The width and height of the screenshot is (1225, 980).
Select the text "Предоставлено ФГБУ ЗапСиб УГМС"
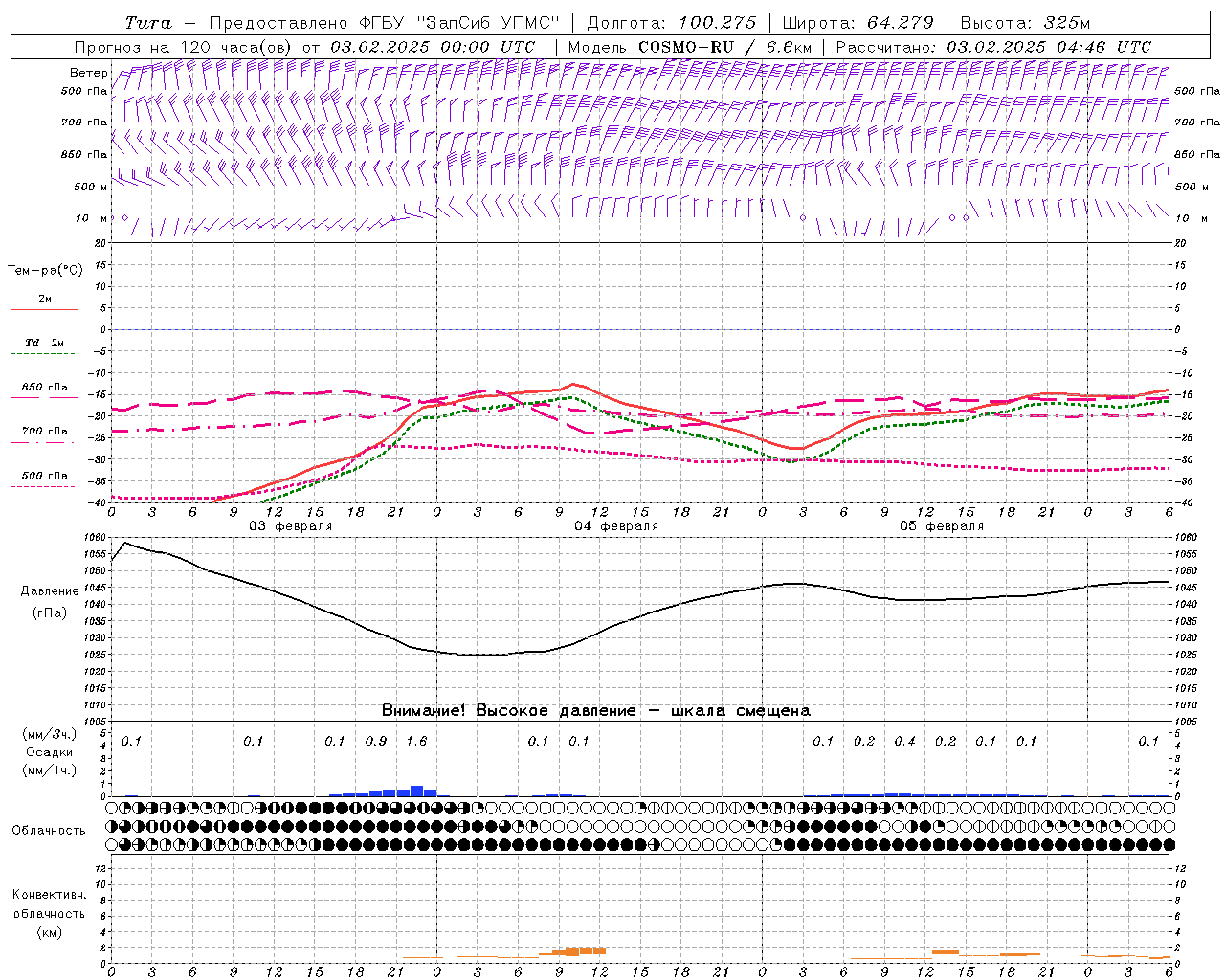384,23
